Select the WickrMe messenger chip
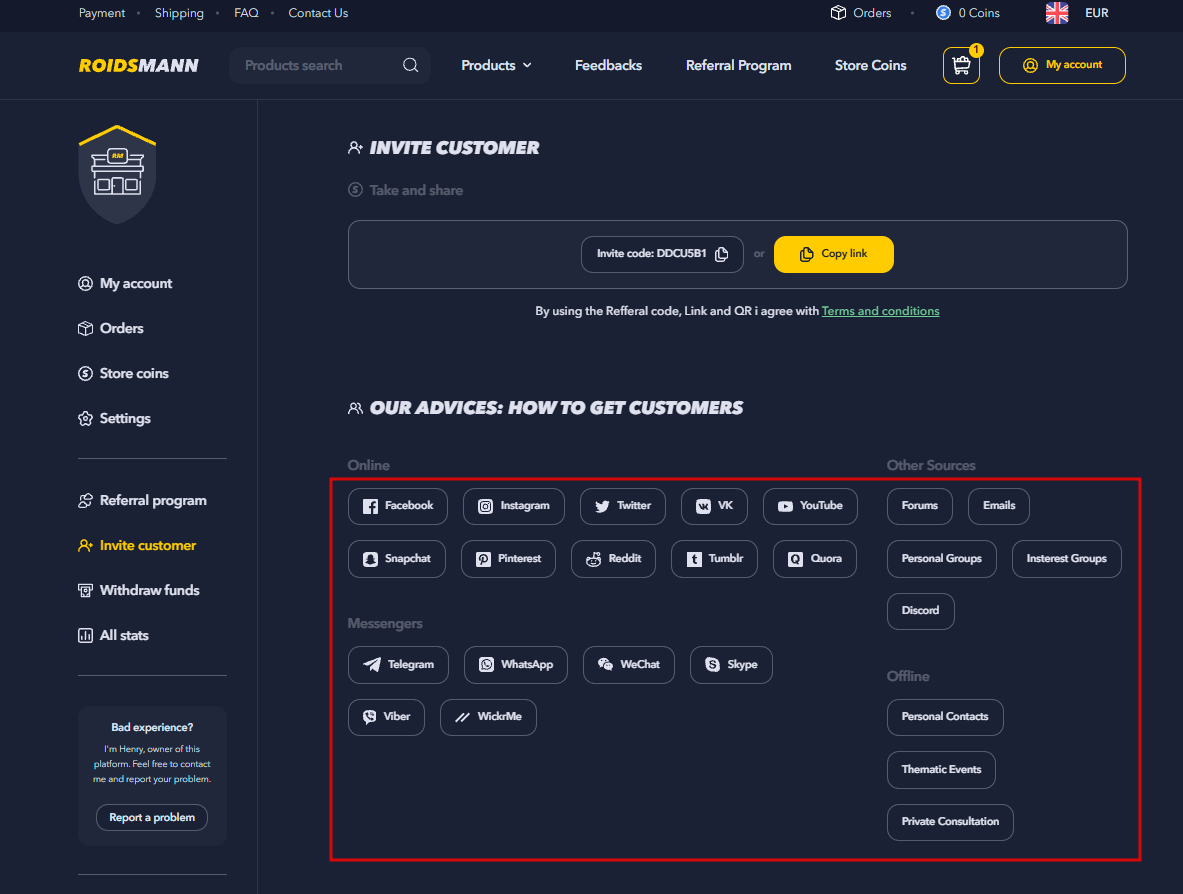This screenshot has height=894, width=1183. [x=488, y=717]
